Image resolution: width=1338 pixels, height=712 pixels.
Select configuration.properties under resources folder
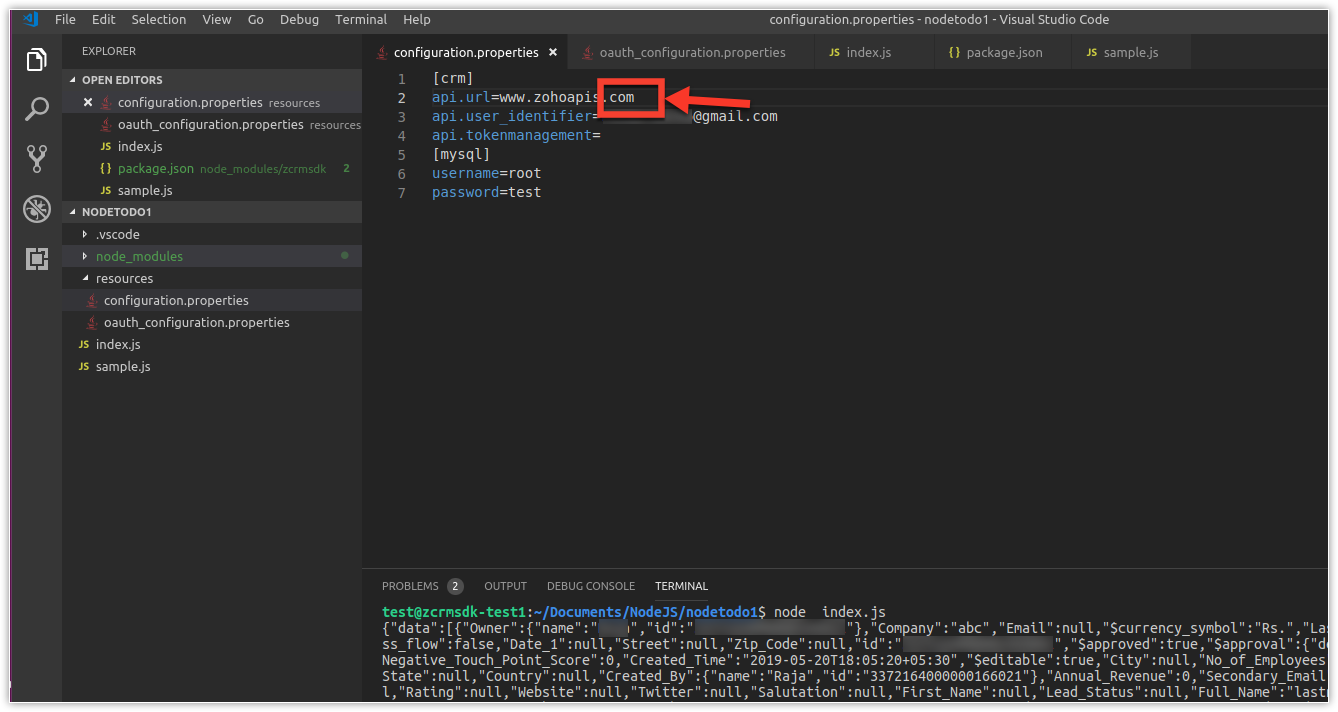212,300
